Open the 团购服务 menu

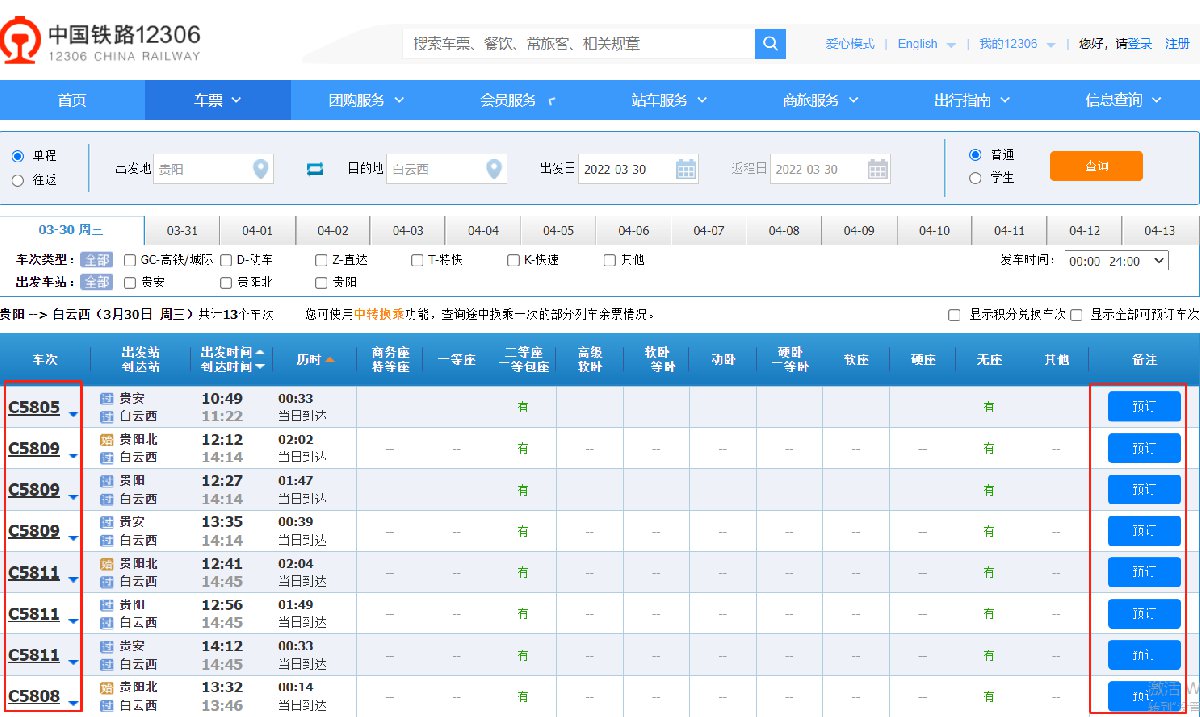click(366, 100)
